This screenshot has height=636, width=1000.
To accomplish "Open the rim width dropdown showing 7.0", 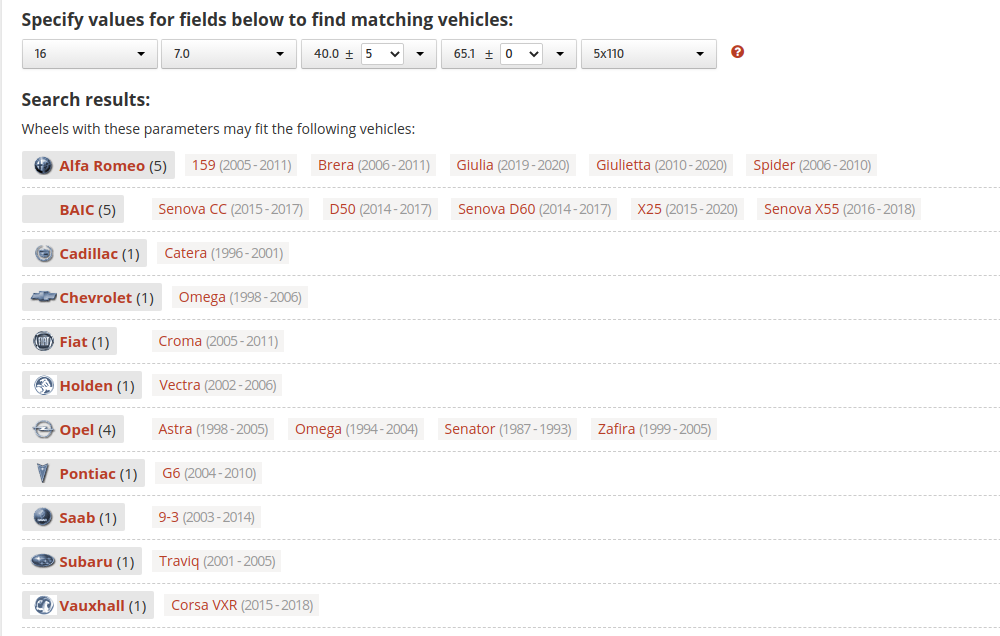I will pos(229,54).
